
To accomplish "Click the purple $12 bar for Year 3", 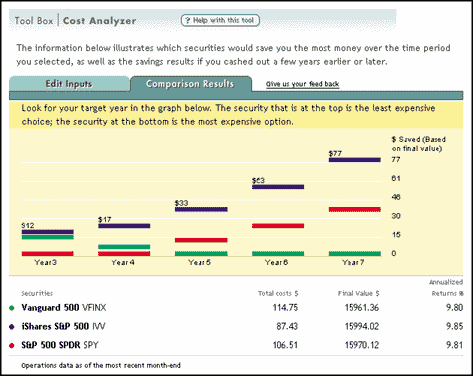I will pos(48,232).
